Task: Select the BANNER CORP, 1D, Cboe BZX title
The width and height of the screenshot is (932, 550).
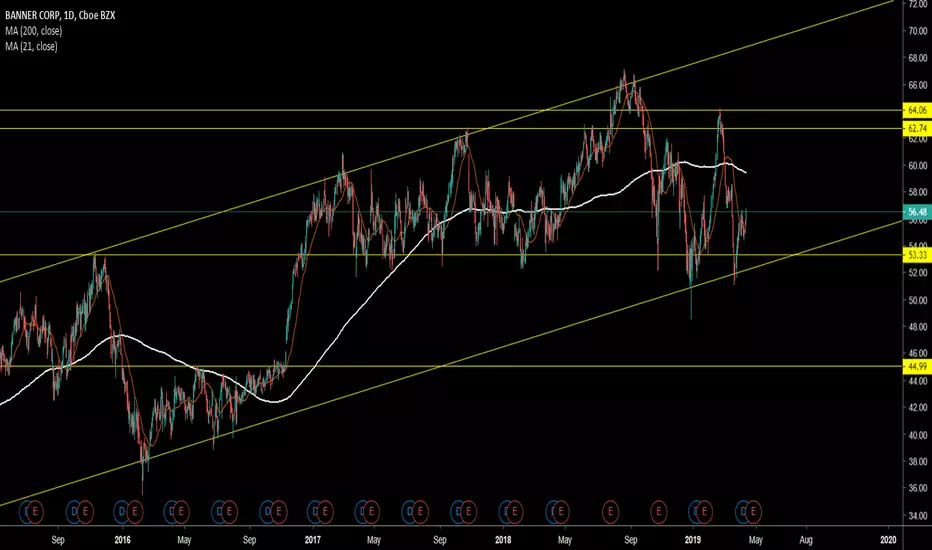Action: tap(60, 15)
